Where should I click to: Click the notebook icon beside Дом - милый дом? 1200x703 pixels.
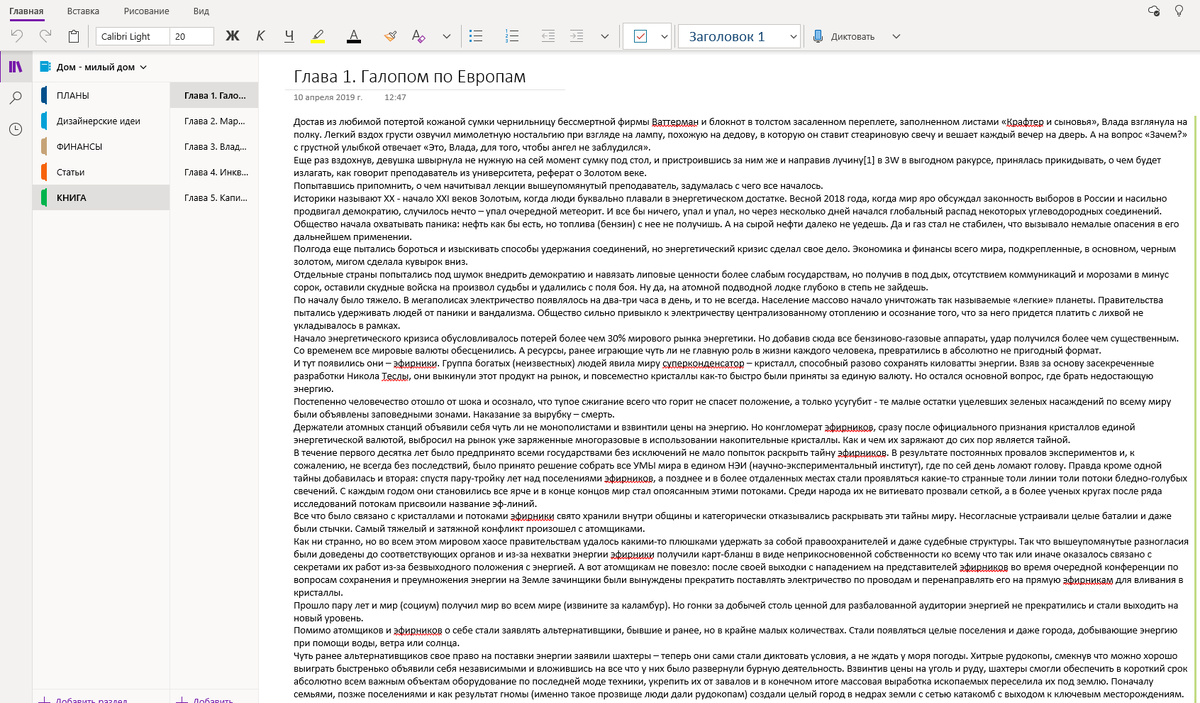tap(45, 67)
